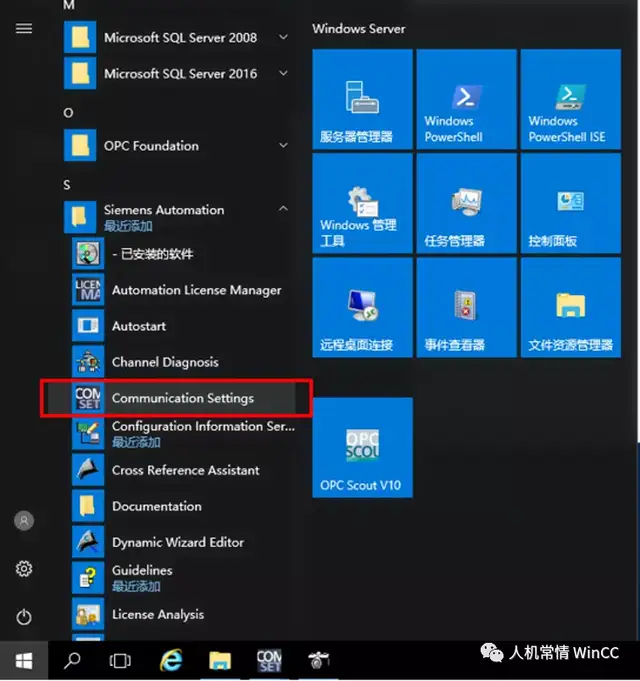The height and width of the screenshot is (681, 640).
Task: Launch Automation License Manager
Action: coord(196,290)
